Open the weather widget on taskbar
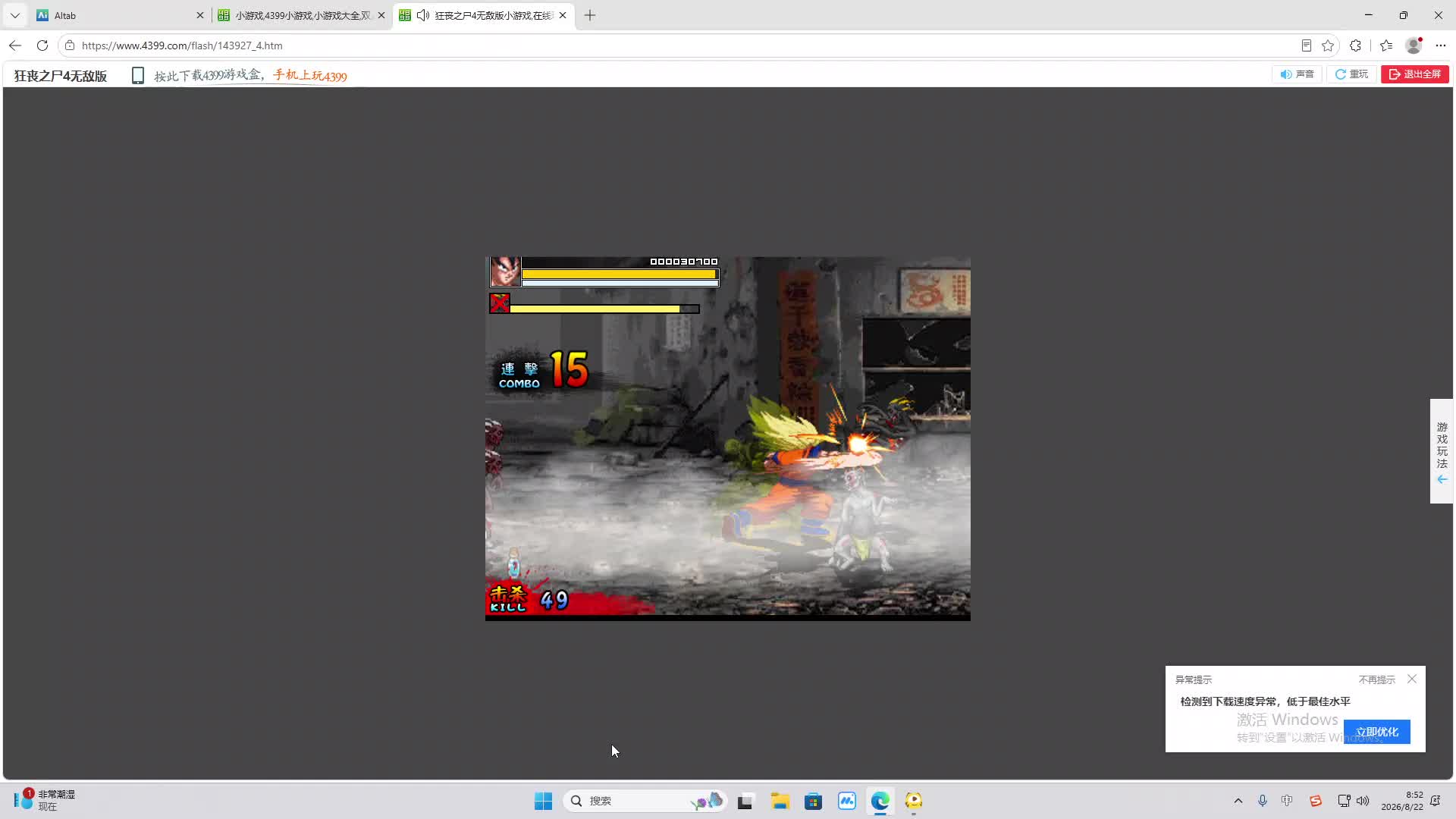Screen dimensions: 1456x819 (x=44, y=800)
